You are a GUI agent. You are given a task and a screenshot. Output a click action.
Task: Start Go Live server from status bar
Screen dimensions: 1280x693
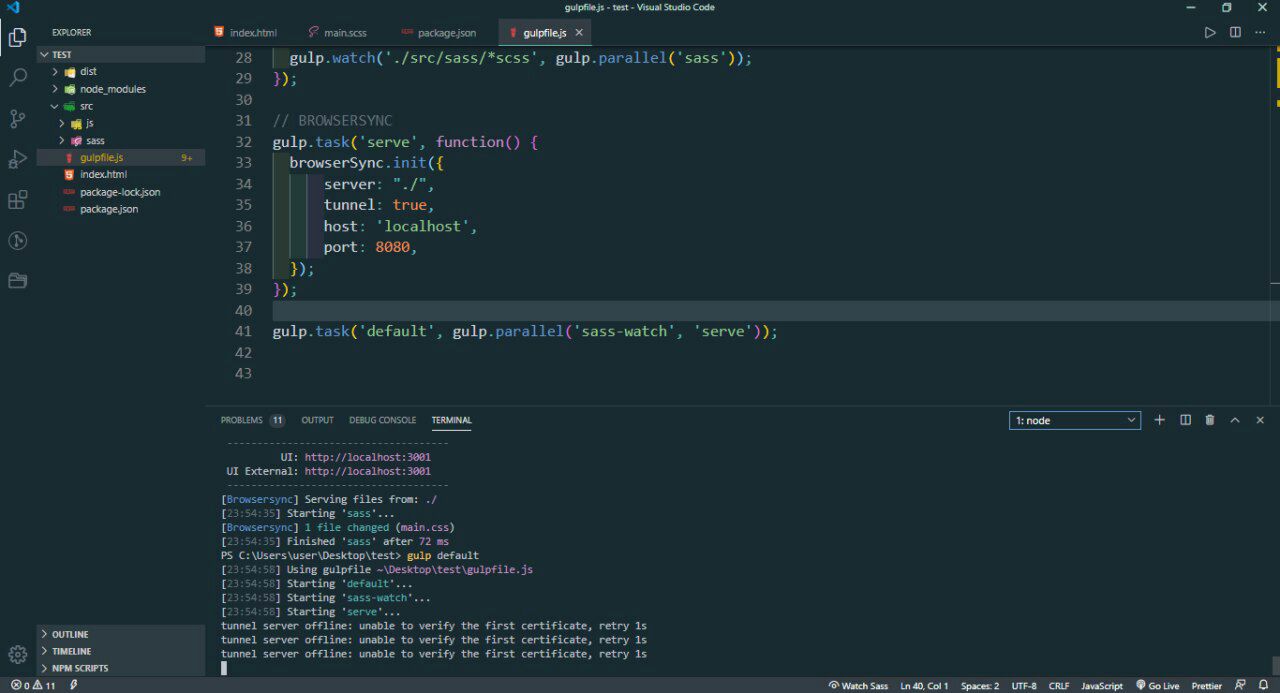(x=1158, y=686)
